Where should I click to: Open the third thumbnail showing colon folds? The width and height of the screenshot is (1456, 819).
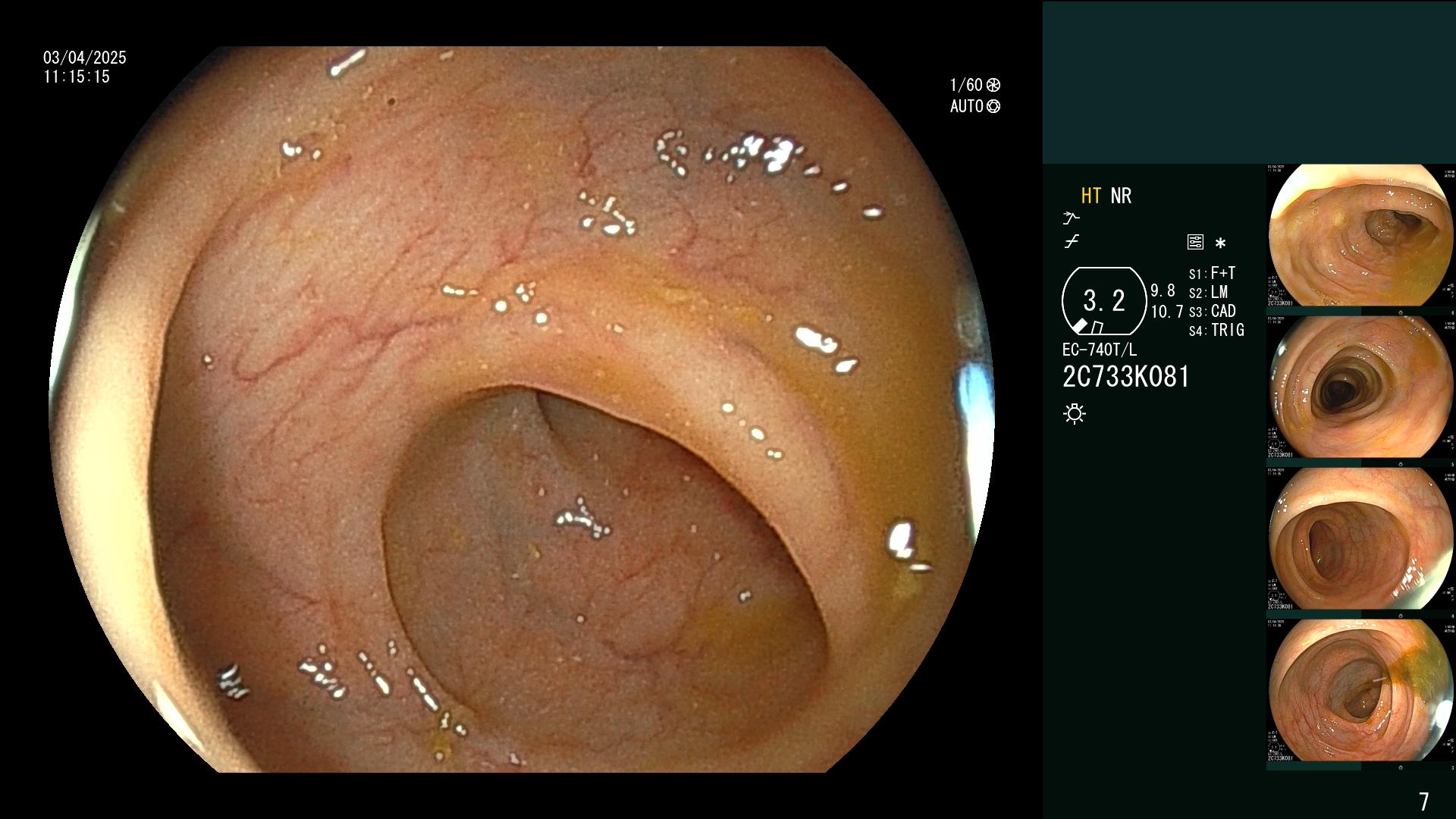pyautogui.click(x=1361, y=538)
